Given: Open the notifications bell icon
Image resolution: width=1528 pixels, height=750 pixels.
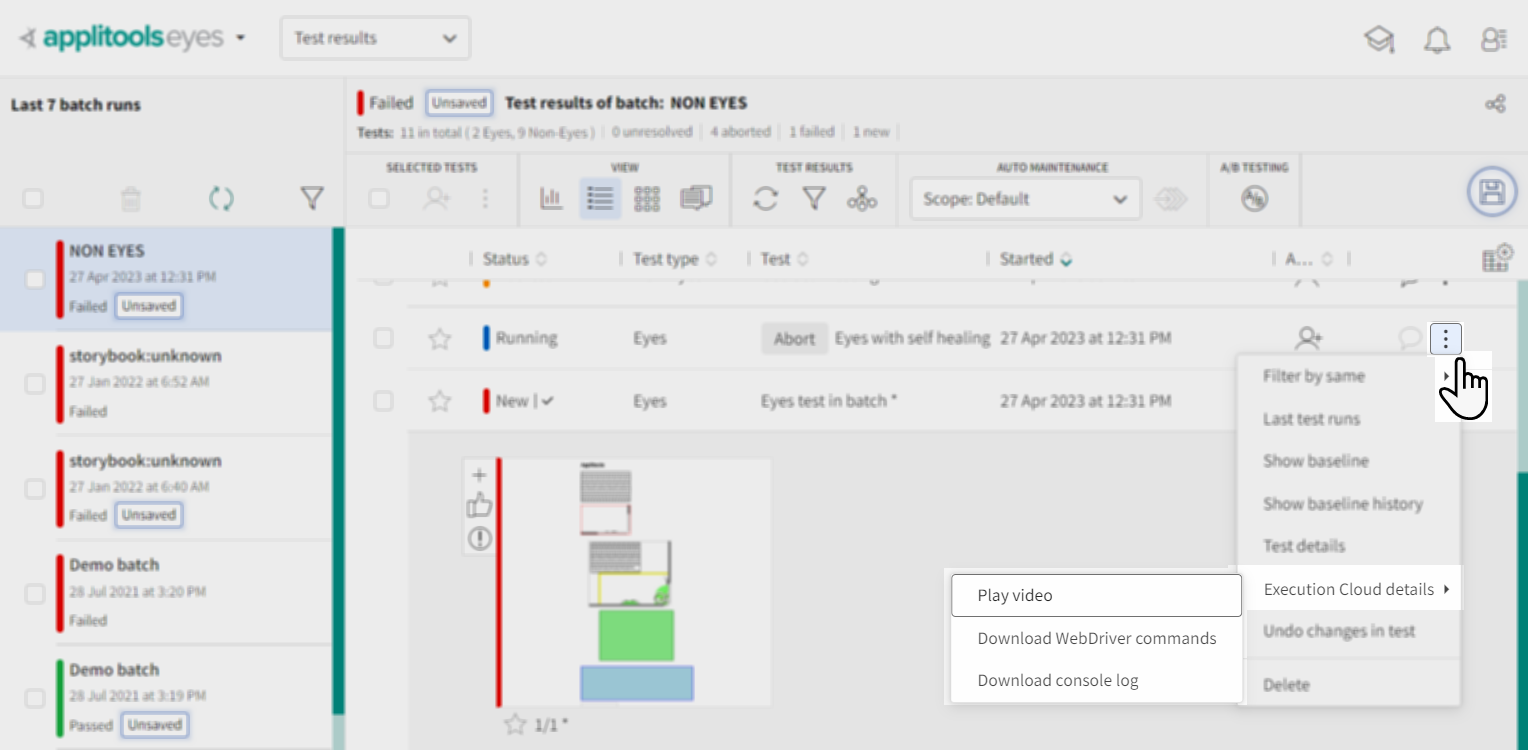Looking at the screenshot, I should click(1437, 40).
